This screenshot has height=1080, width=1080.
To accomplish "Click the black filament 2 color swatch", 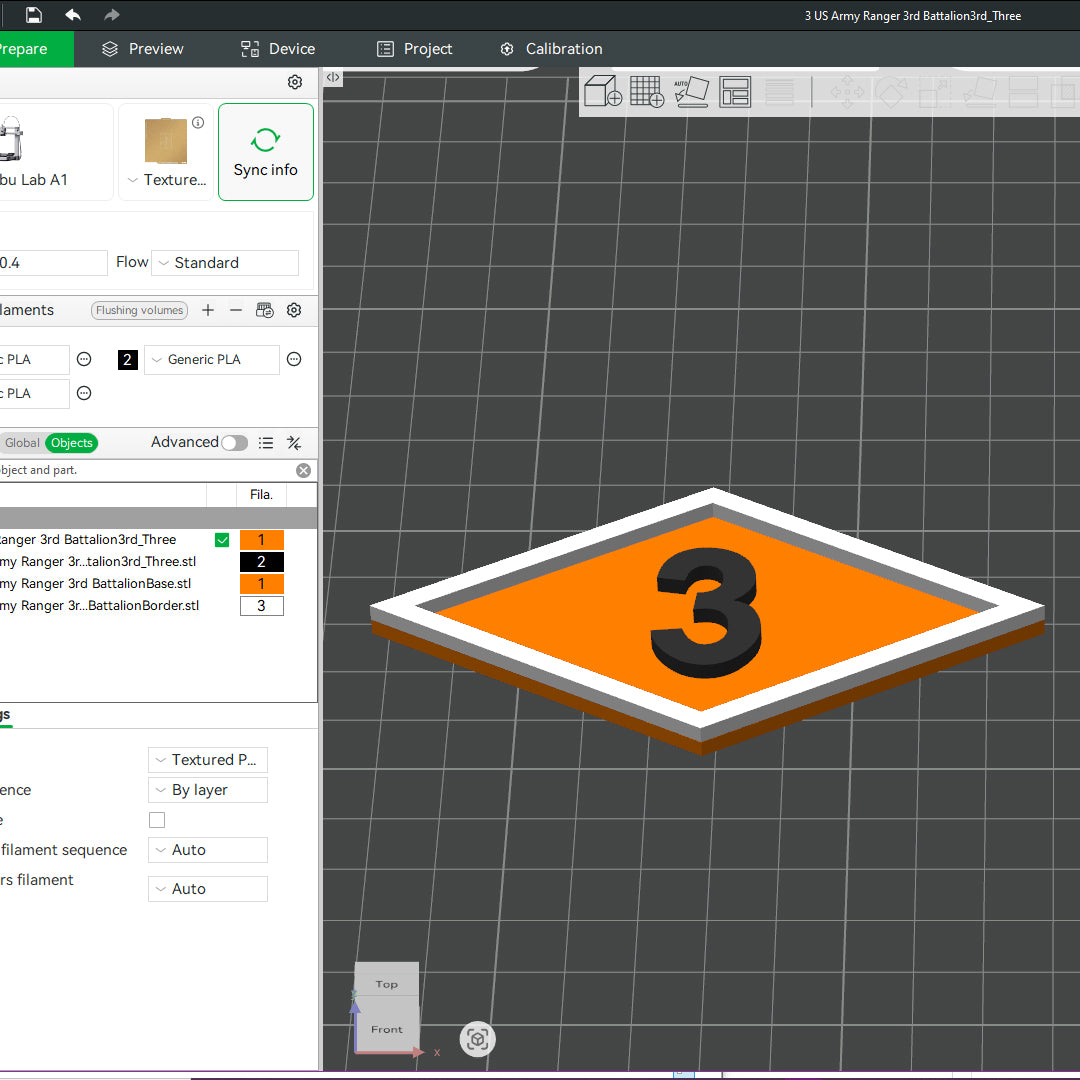I will tap(128, 360).
